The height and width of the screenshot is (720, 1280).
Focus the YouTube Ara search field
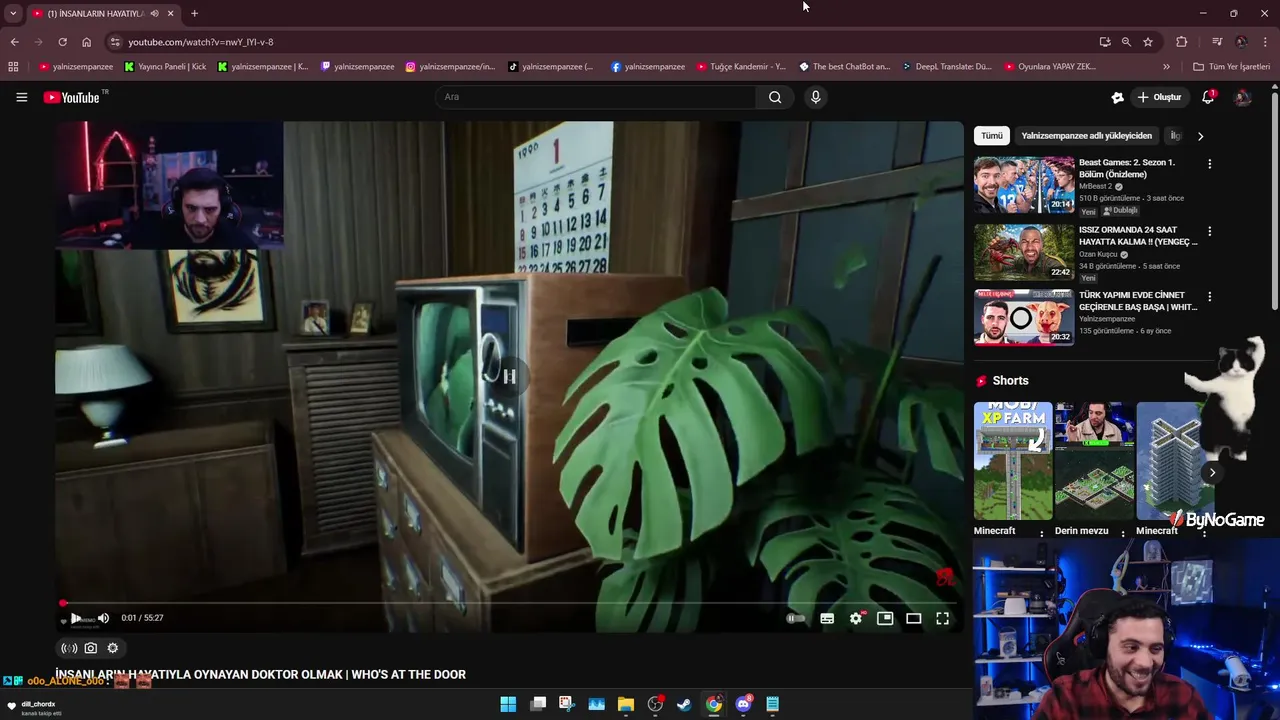595,97
